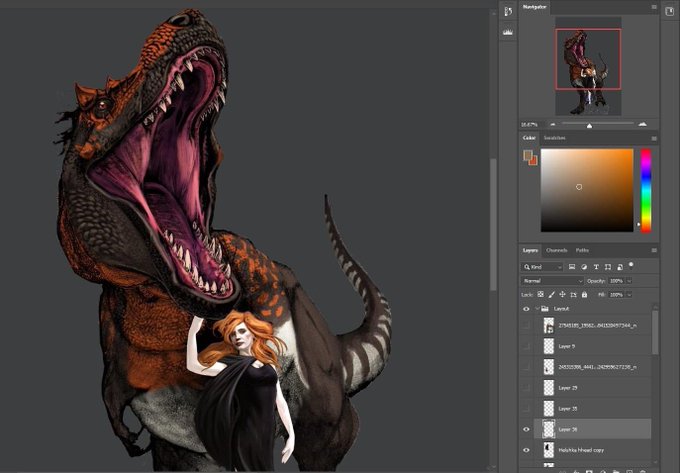This screenshot has width=680, height=473.
Task: Open the Fill slider dropdown arrow
Action: tap(629, 295)
